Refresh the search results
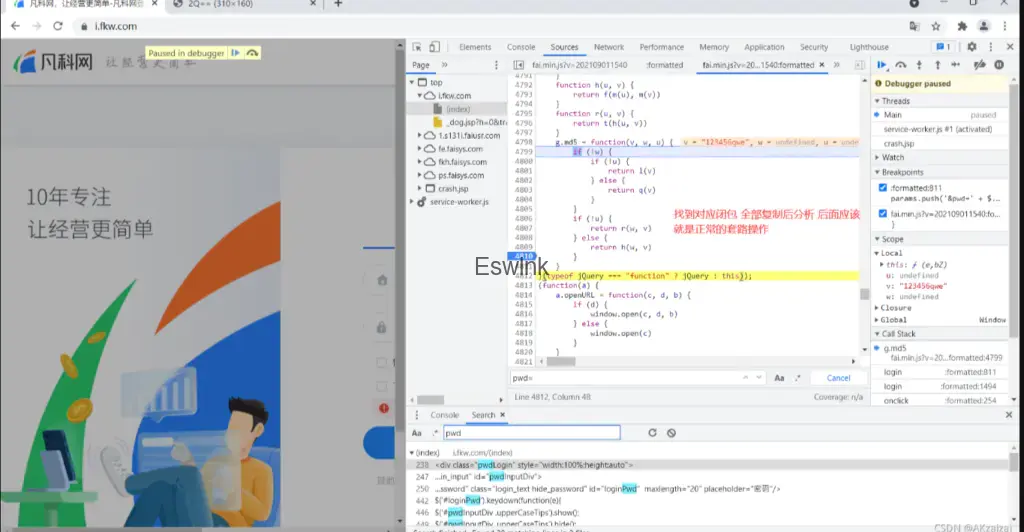This screenshot has width=1024, height=532. point(652,433)
